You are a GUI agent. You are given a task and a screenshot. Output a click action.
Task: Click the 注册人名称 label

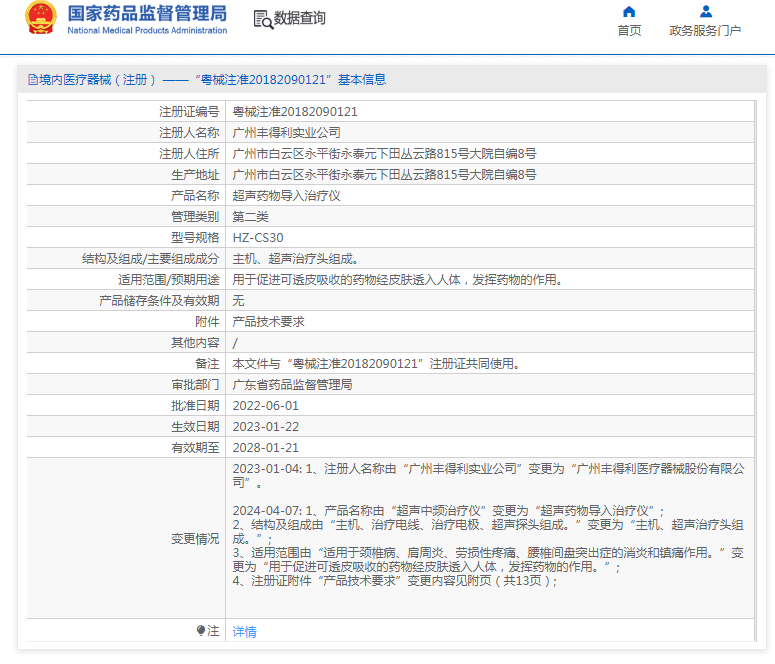pos(189,133)
